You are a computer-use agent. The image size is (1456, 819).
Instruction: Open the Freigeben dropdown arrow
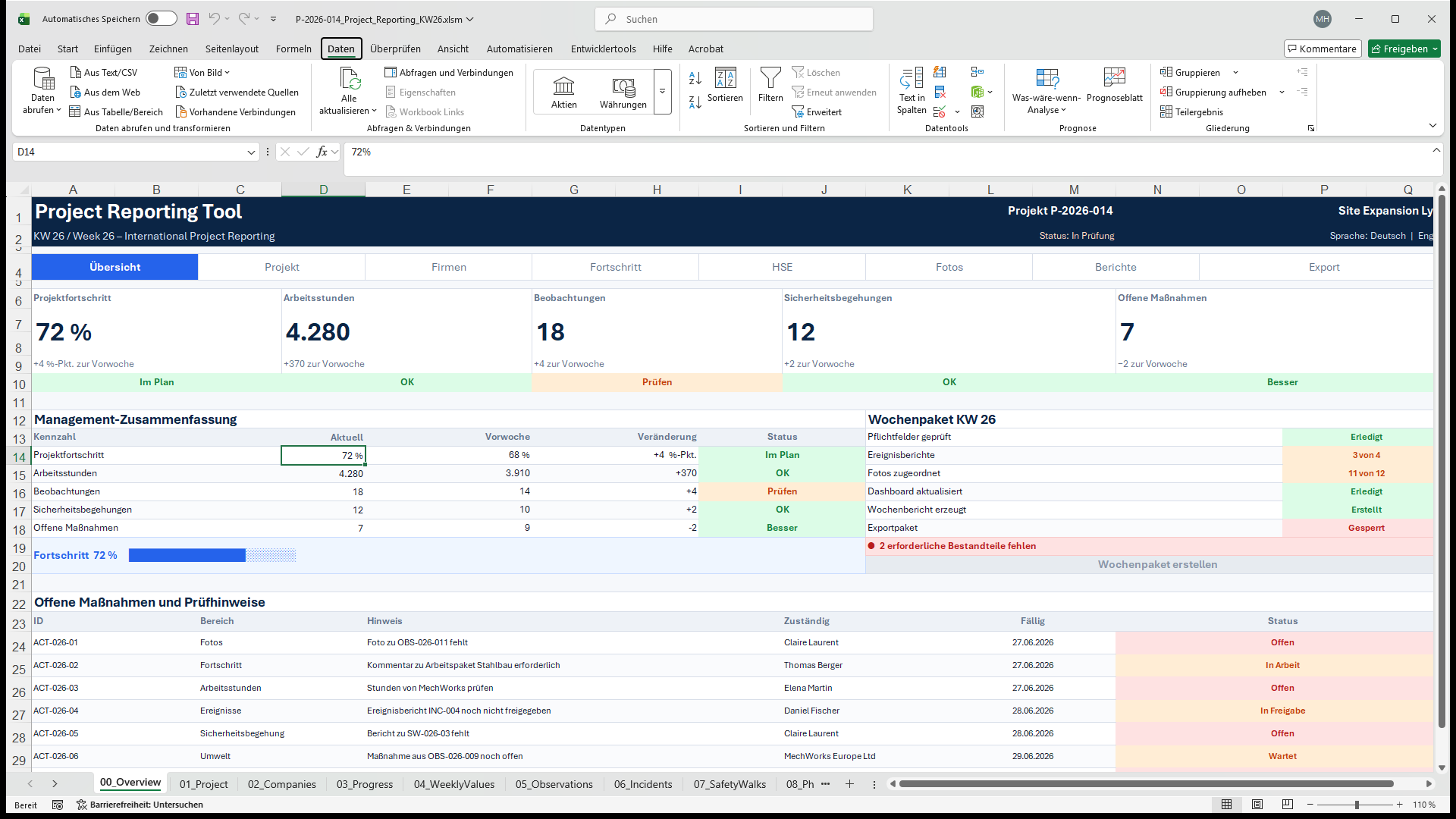pyautogui.click(x=1435, y=49)
